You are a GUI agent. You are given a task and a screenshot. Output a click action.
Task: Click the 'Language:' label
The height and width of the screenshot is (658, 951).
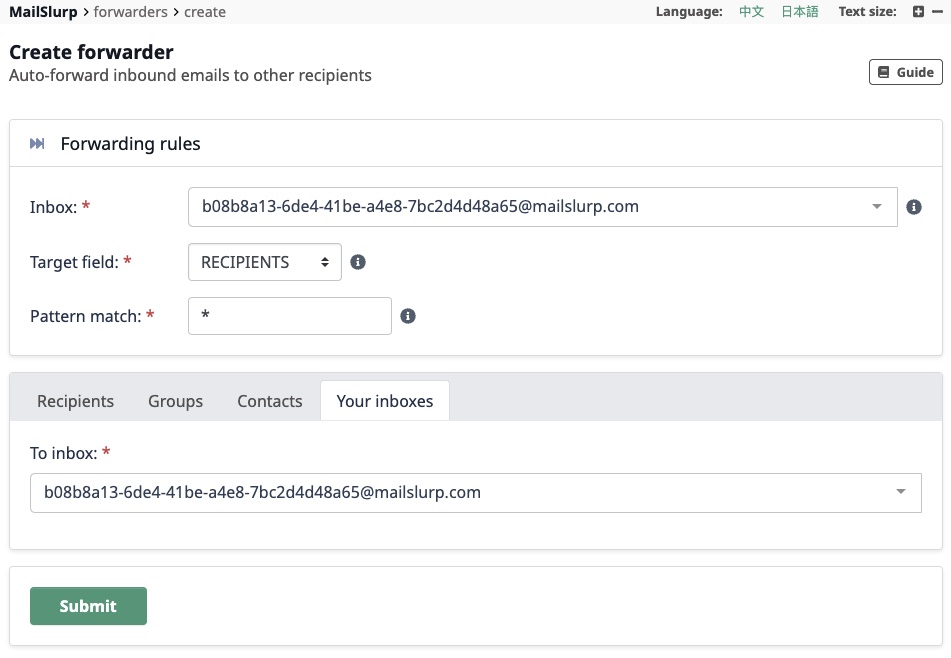pyautogui.click(x=689, y=12)
